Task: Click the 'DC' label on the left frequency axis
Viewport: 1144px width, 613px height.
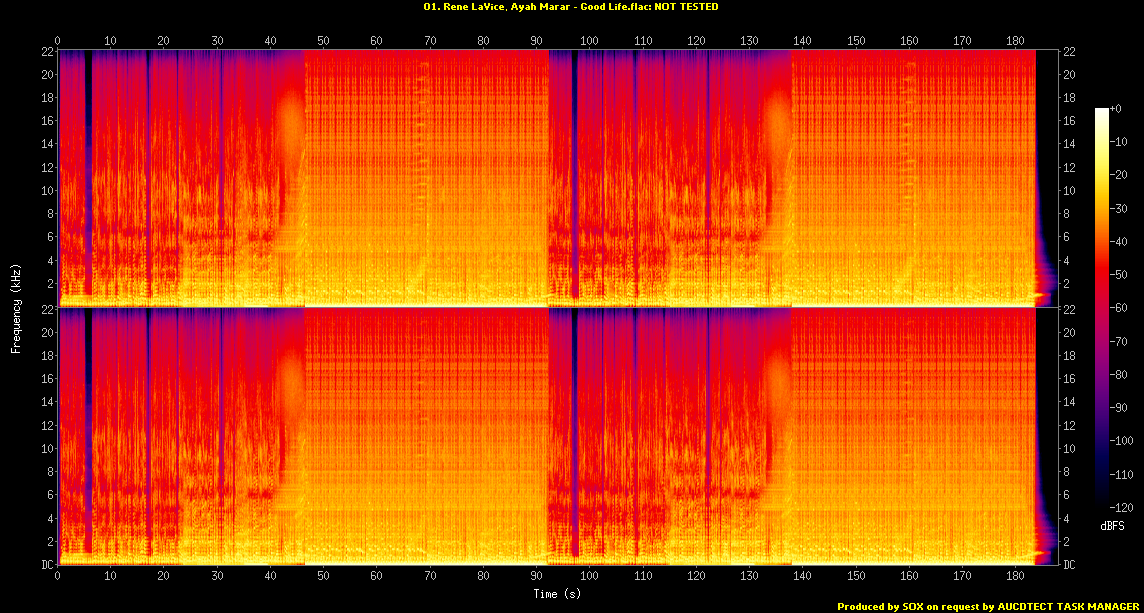Action: click(x=47, y=565)
